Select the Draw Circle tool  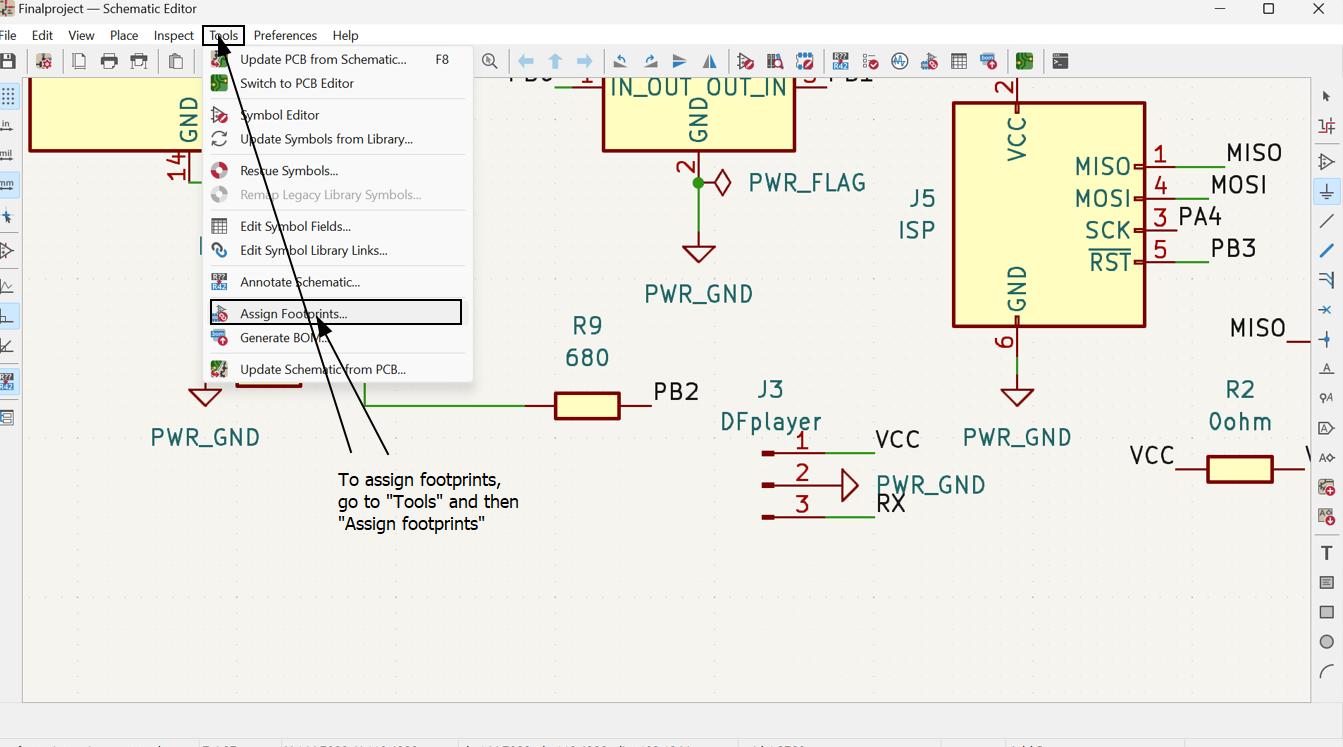(1327, 641)
